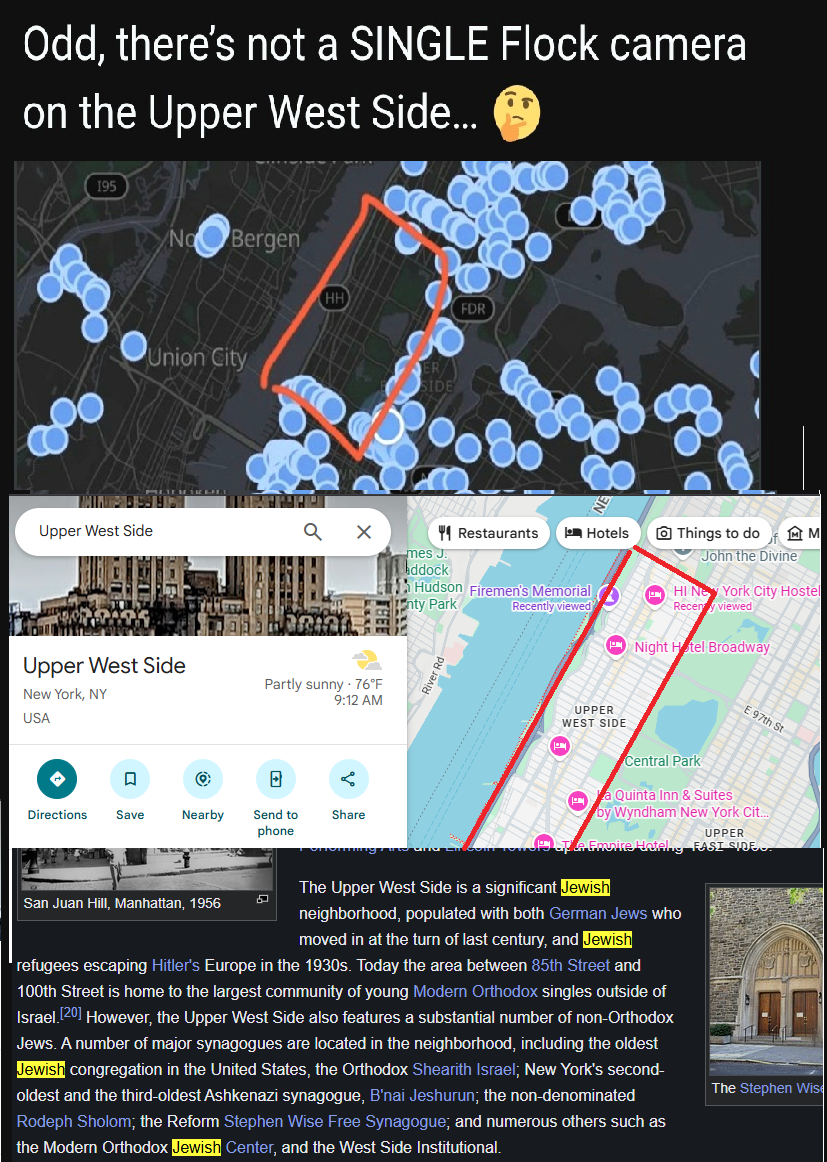This screenshot has width=827, height=1162.
Task: Click the La Quinta Inn & Suites pin
Action: [x=578, y=801]
